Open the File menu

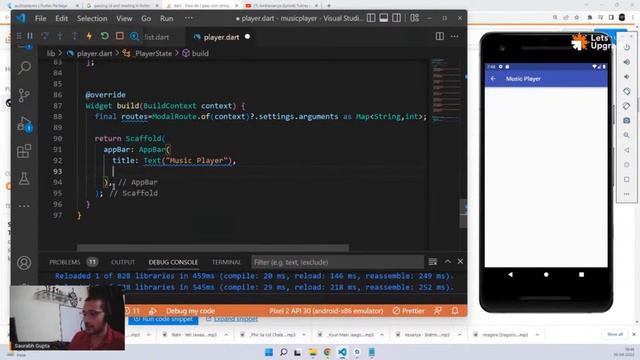point(40,18)
